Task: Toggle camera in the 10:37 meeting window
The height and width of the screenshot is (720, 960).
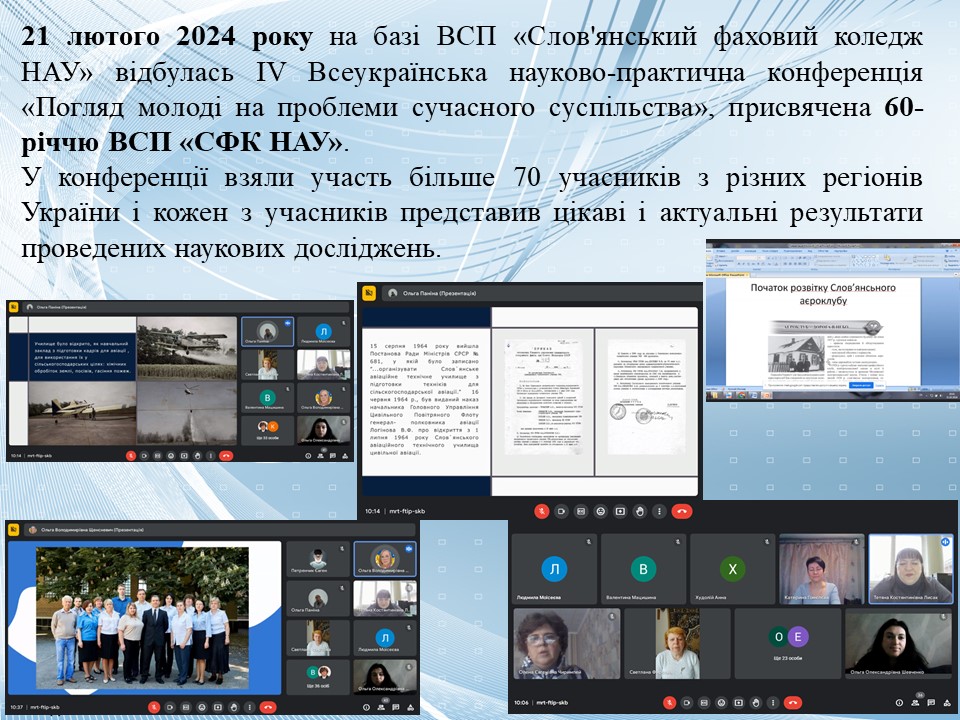Action: pos(170,707)
